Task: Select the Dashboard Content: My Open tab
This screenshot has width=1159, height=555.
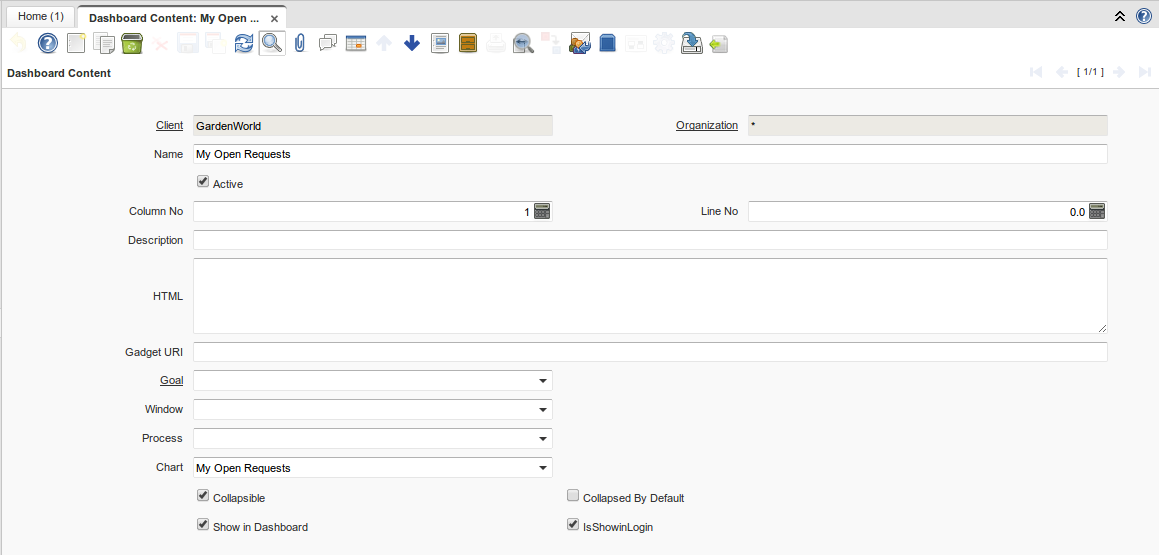Action: tap(174, 17)
